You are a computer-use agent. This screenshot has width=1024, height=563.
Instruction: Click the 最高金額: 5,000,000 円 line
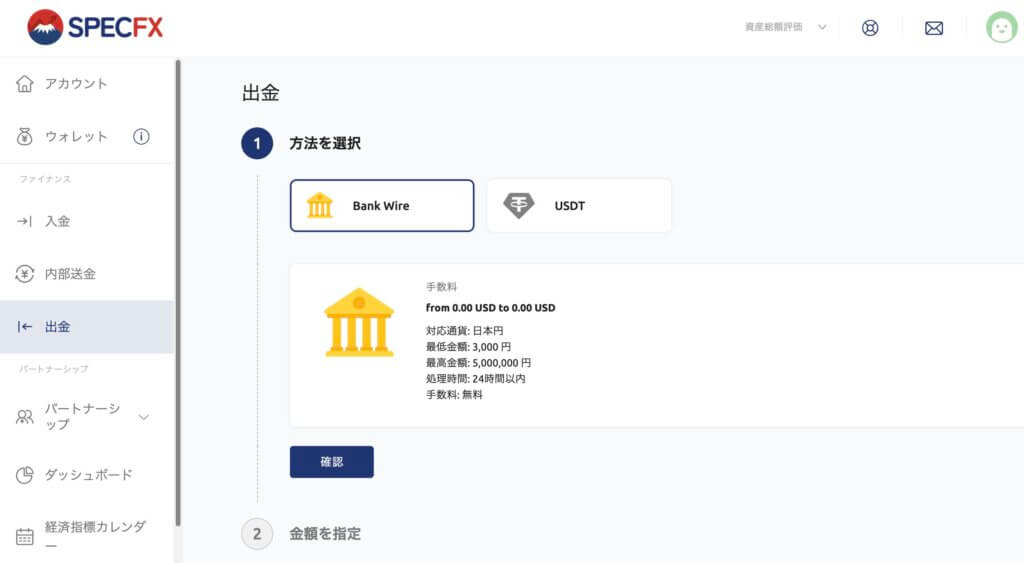pos(478,362)
